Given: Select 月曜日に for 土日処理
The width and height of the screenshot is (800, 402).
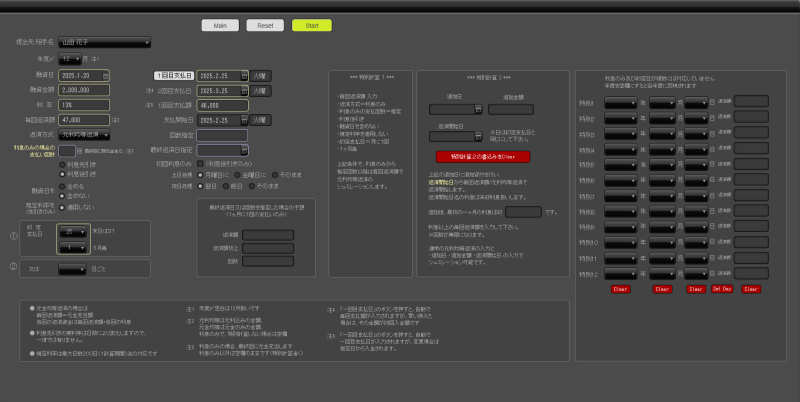Looking at the screenshot, I should tap(201, 175).
